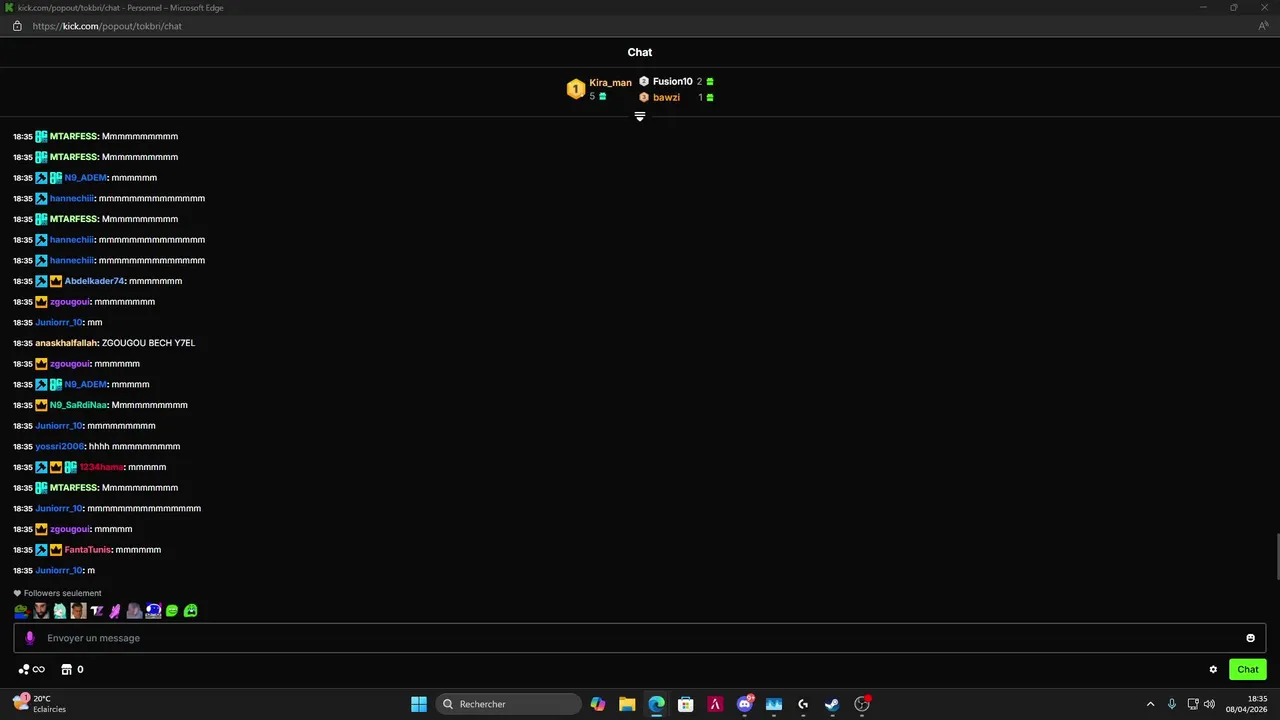Click the weather widget showing 20°C
The width and height of the screenshot is (1280, 720).
[40, 704]
